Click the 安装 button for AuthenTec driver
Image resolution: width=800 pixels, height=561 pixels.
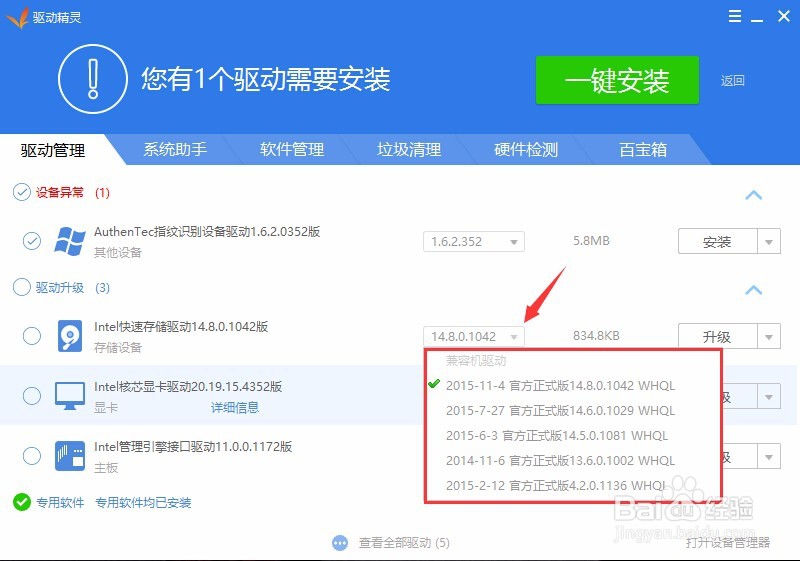pyautogui.click(x=717, y=241)
